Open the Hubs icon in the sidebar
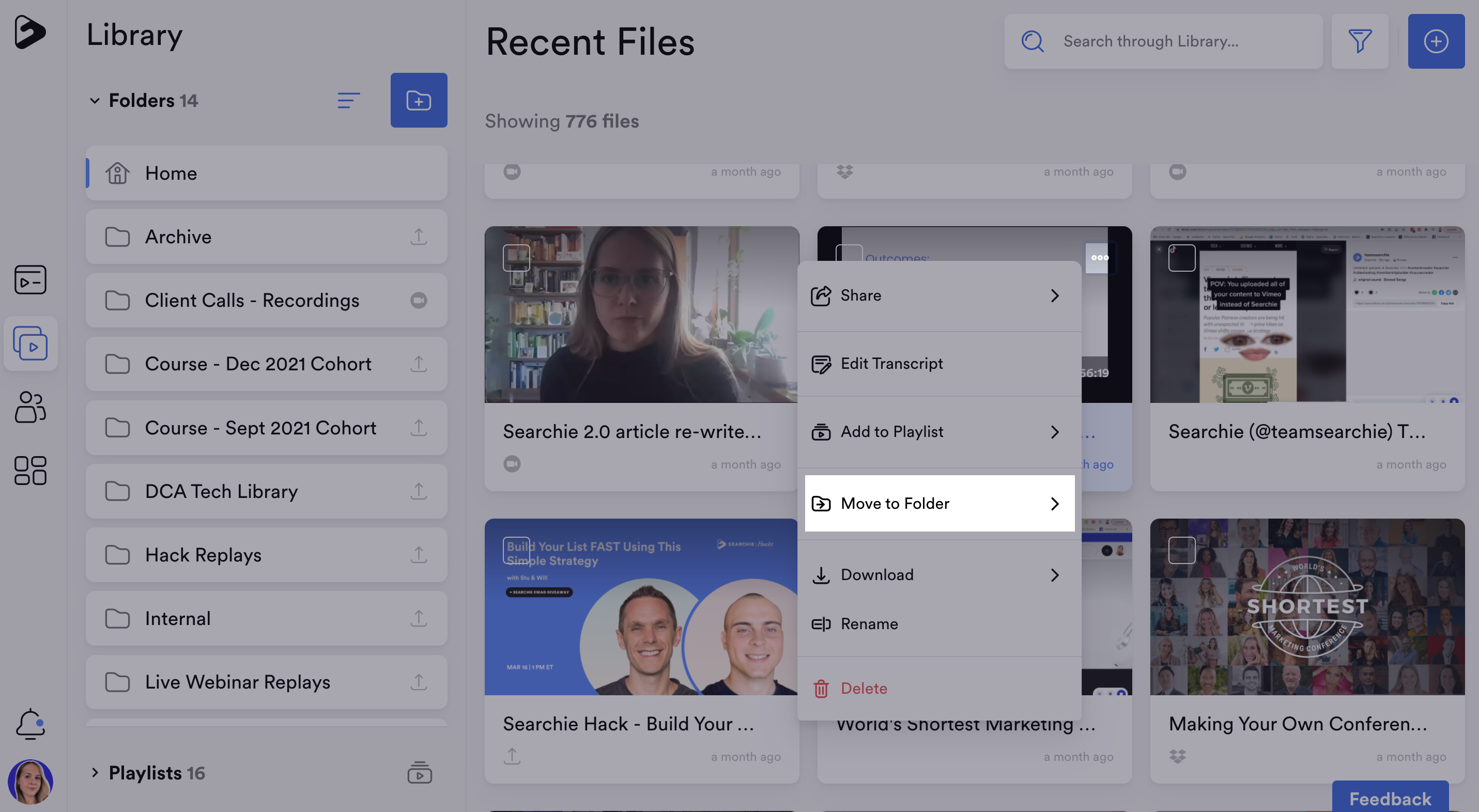The image size is (1479, 812). [x=30, y=279]
